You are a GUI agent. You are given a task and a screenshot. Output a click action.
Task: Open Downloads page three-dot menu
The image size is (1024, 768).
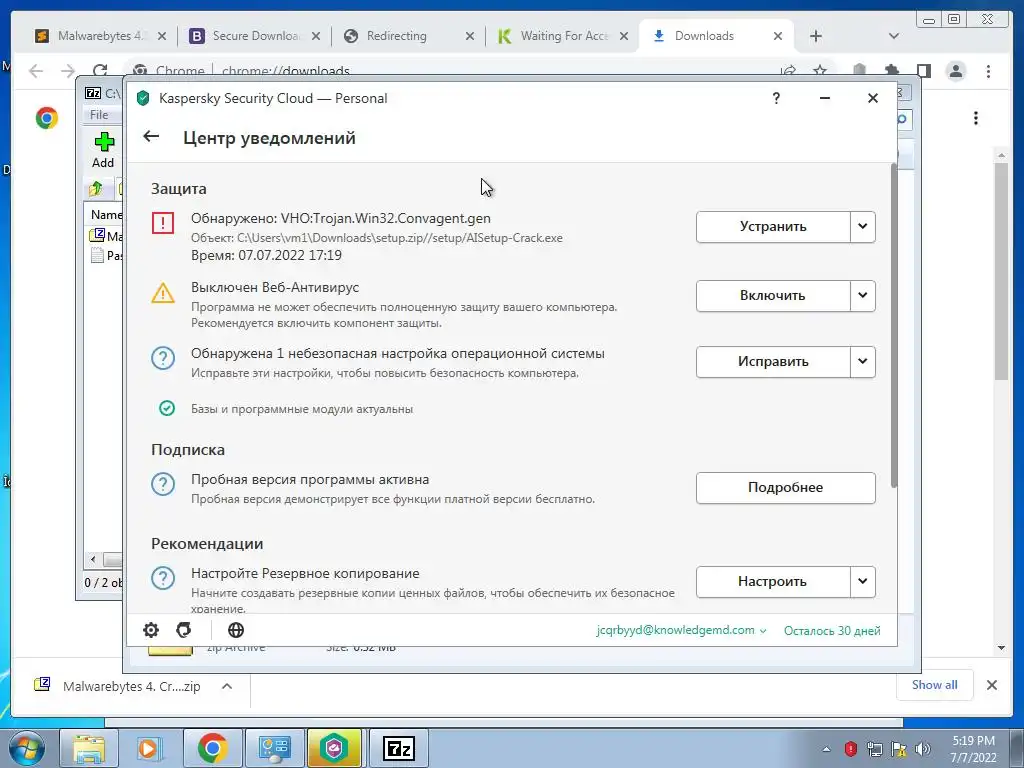coord(976,118)
